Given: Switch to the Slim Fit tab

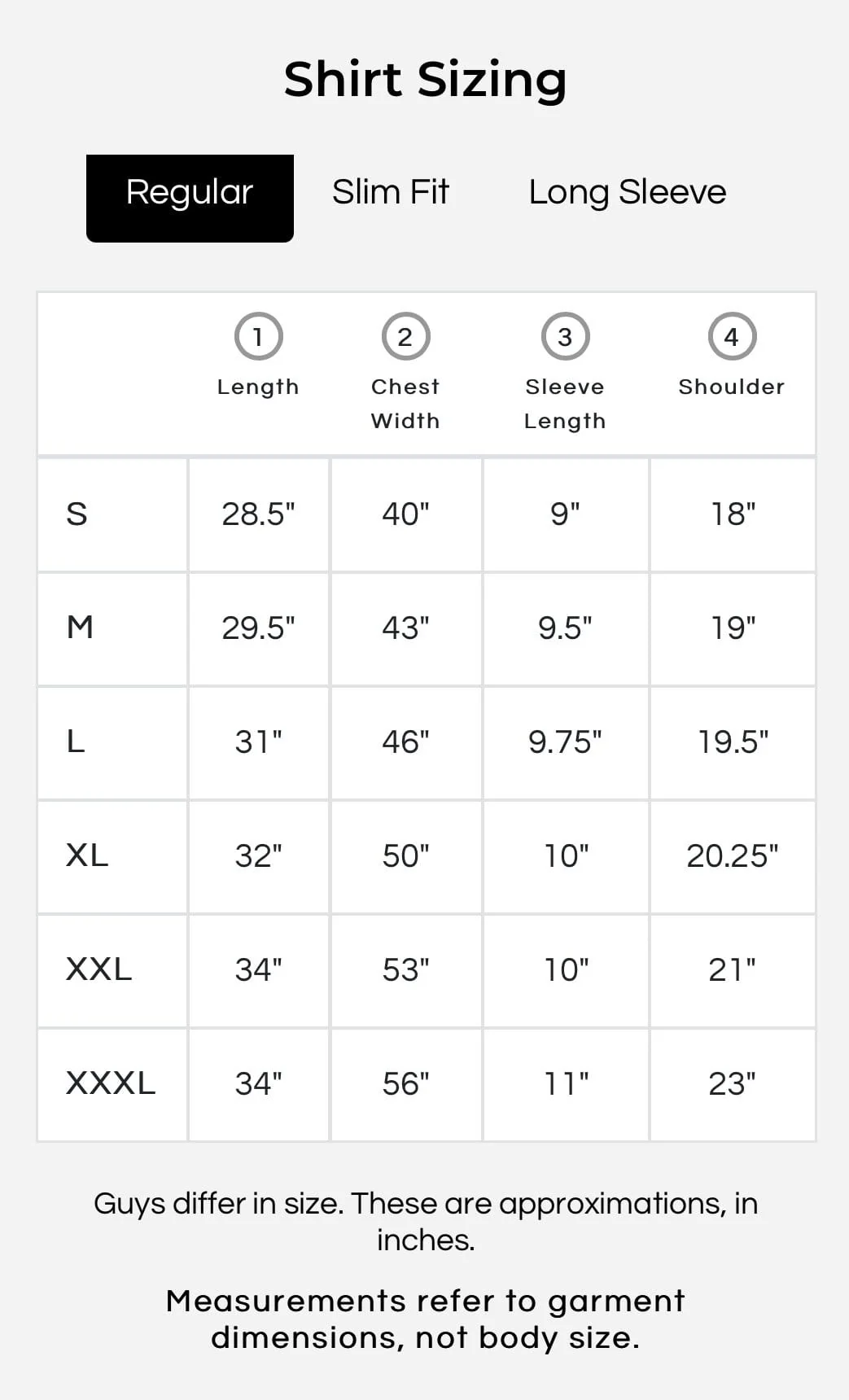Looking at the screenshot, I should pyautogui.click(x=390, y=193).
